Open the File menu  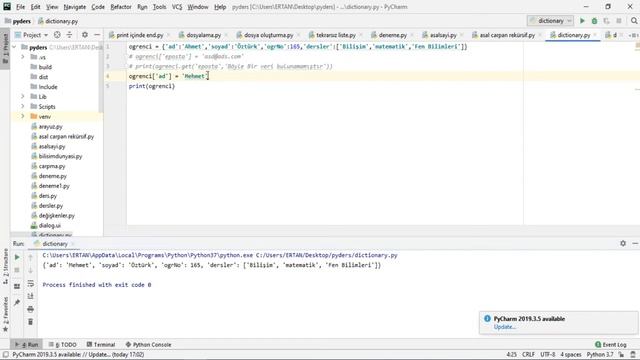point(20,7)
